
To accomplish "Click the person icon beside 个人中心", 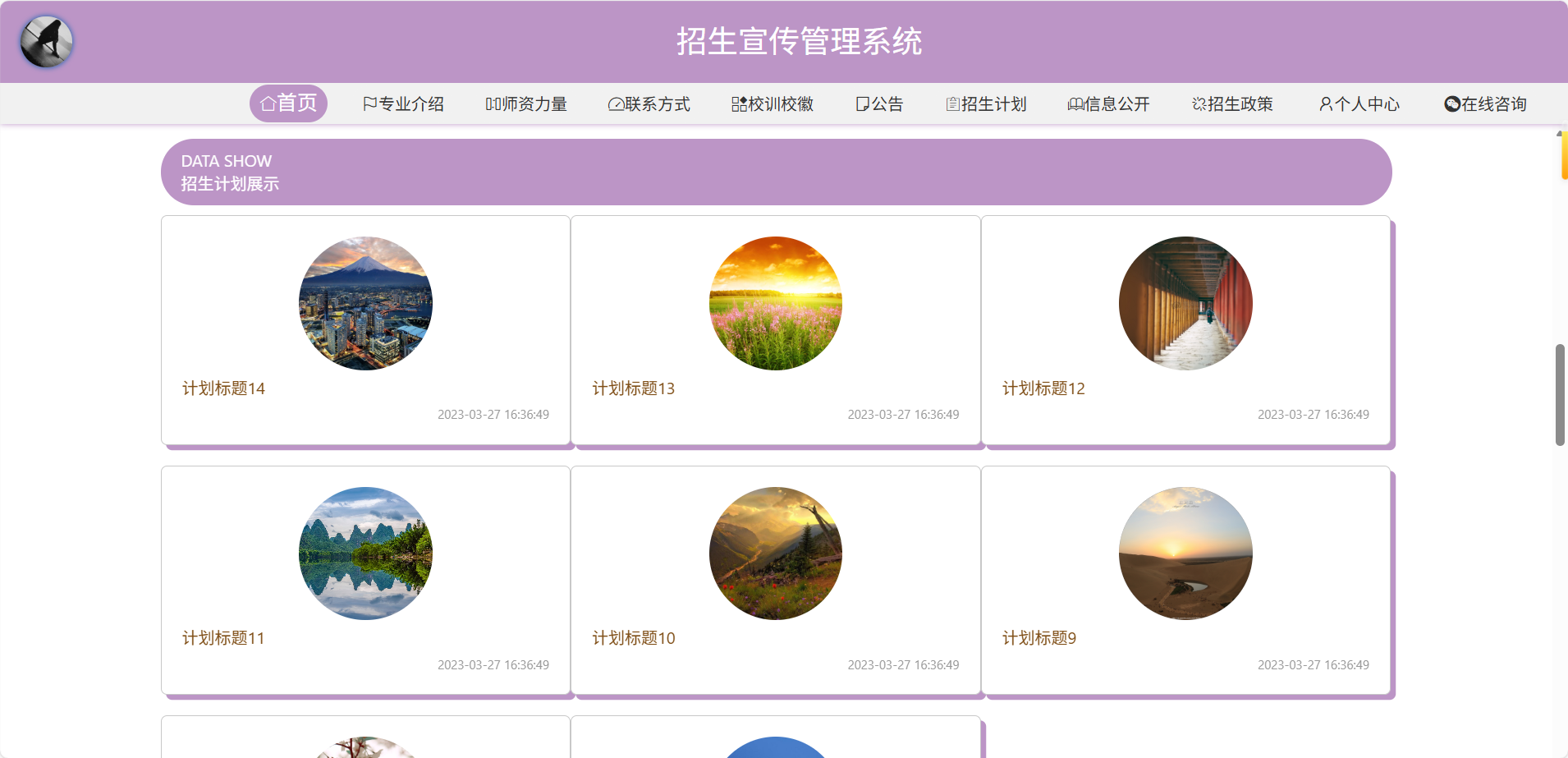I will (x=1326, y=104).
